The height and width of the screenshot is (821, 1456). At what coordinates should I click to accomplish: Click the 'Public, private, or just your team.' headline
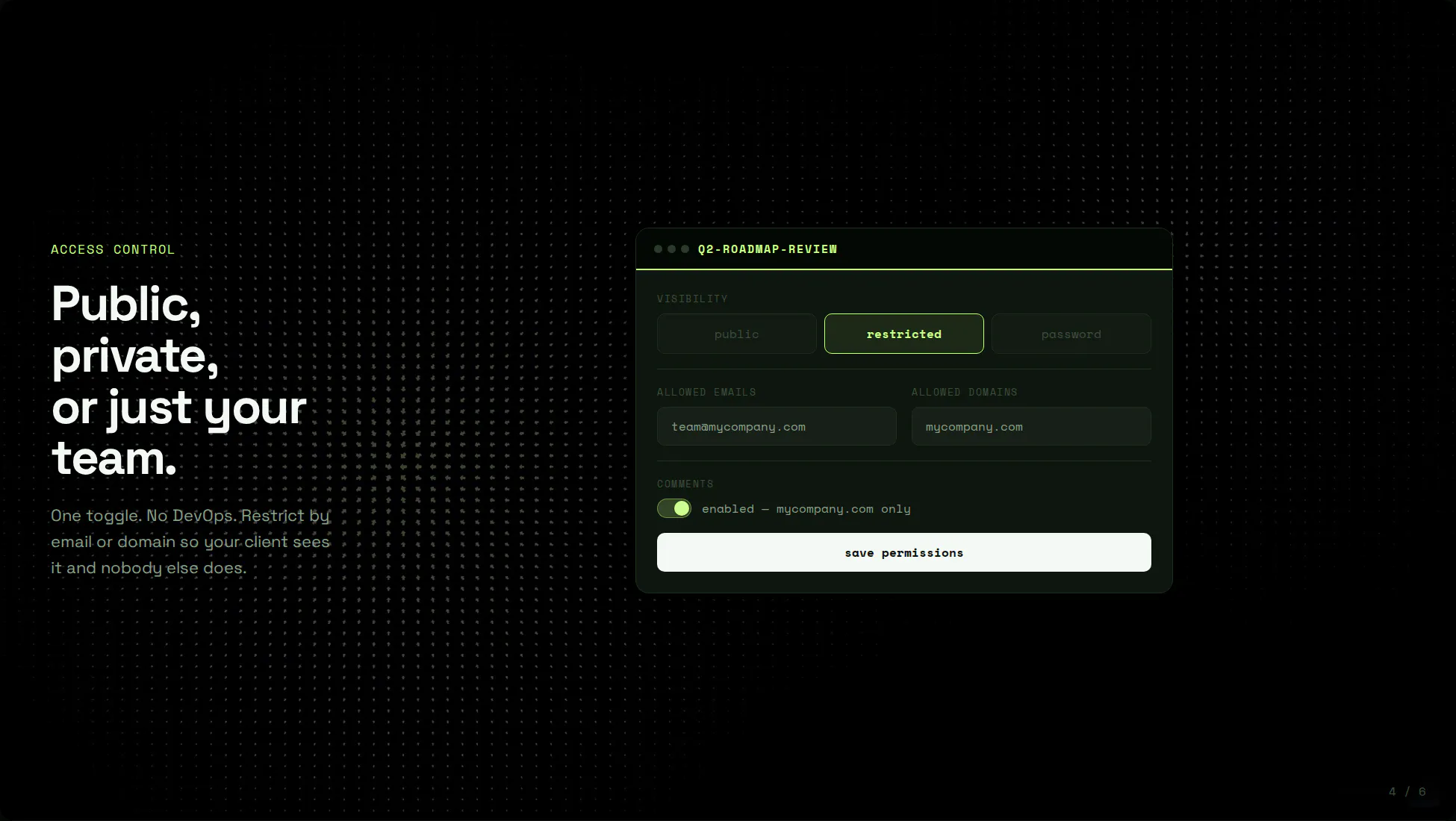point(179,381)
